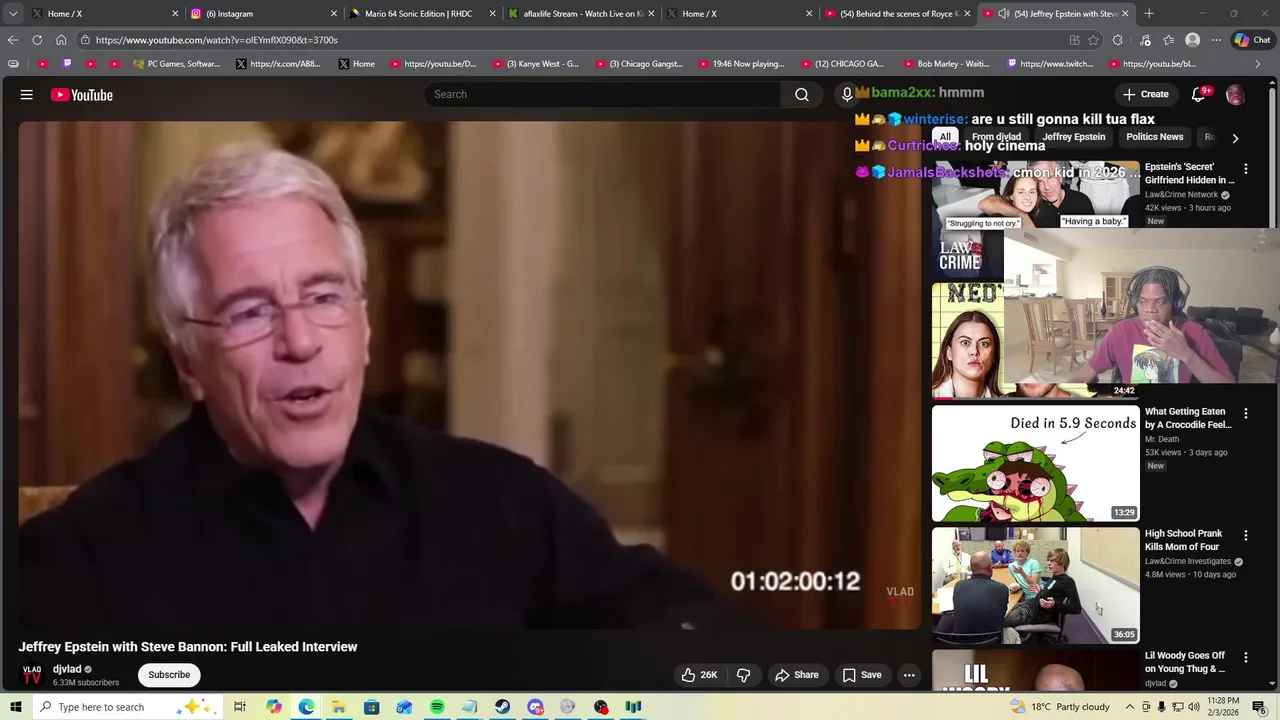Save the video to a playlist
The height and width of the screenshot is (720, 1280).
pyautogui.click(x=862, y=675)
